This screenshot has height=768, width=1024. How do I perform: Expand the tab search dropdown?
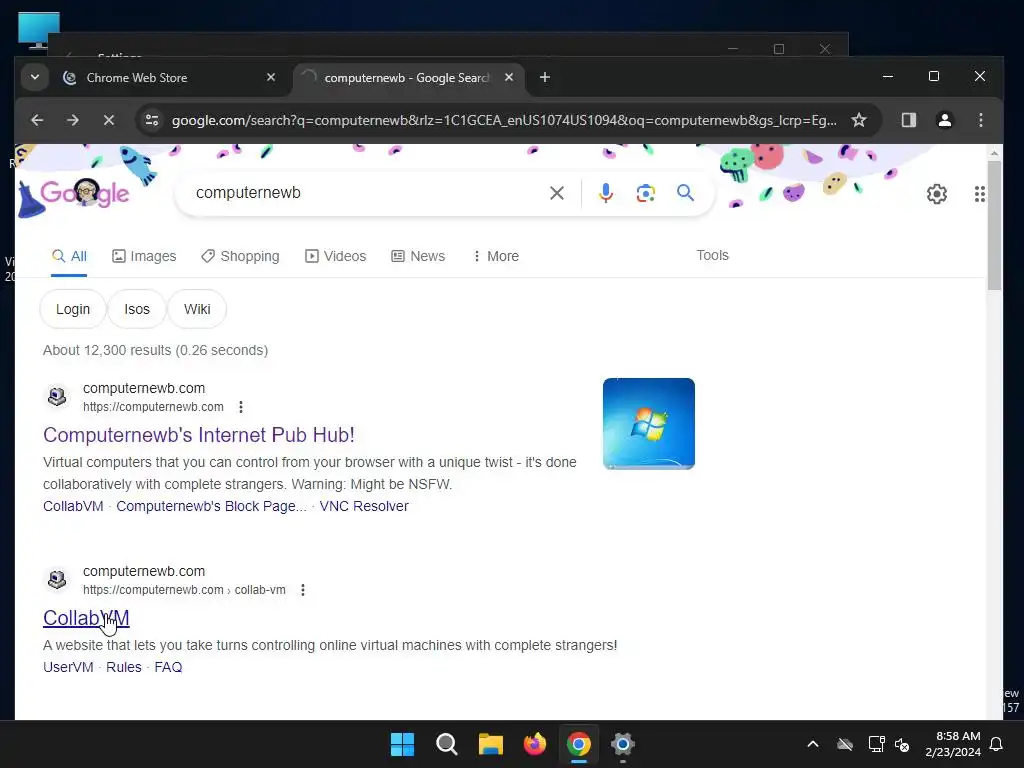pos(35,78)
